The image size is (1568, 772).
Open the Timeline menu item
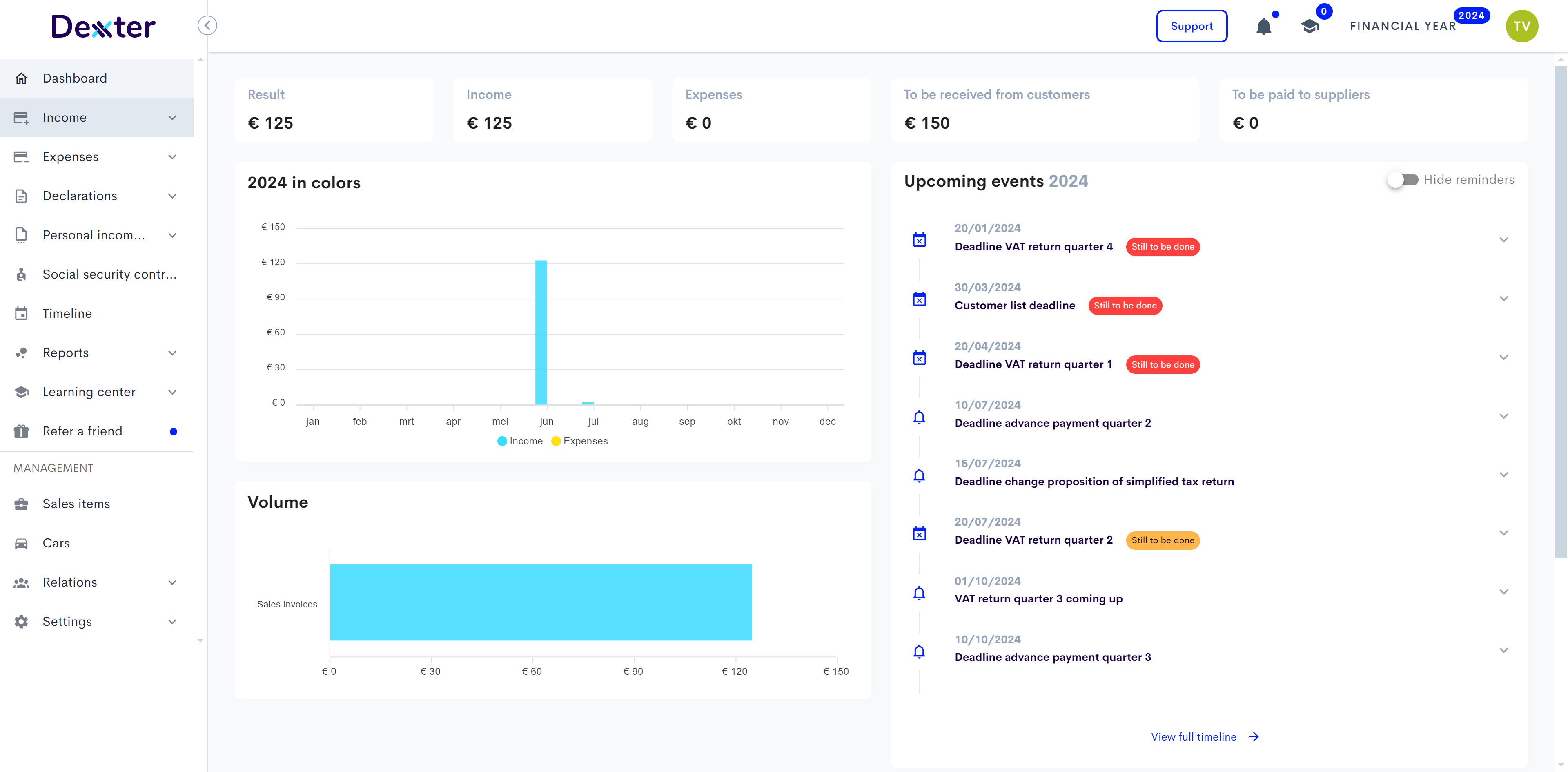click(97, 314)
